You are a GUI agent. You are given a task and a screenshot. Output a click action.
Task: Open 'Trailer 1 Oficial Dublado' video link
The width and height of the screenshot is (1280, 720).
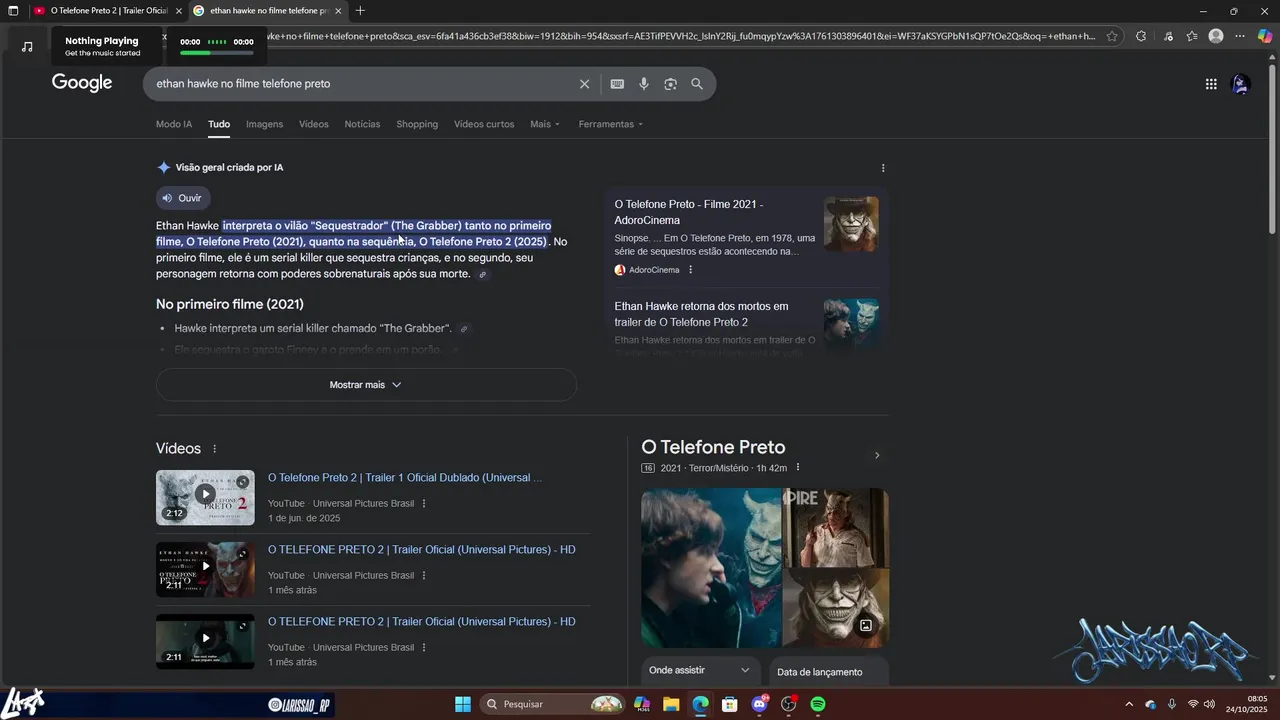(x=405, y=478)
